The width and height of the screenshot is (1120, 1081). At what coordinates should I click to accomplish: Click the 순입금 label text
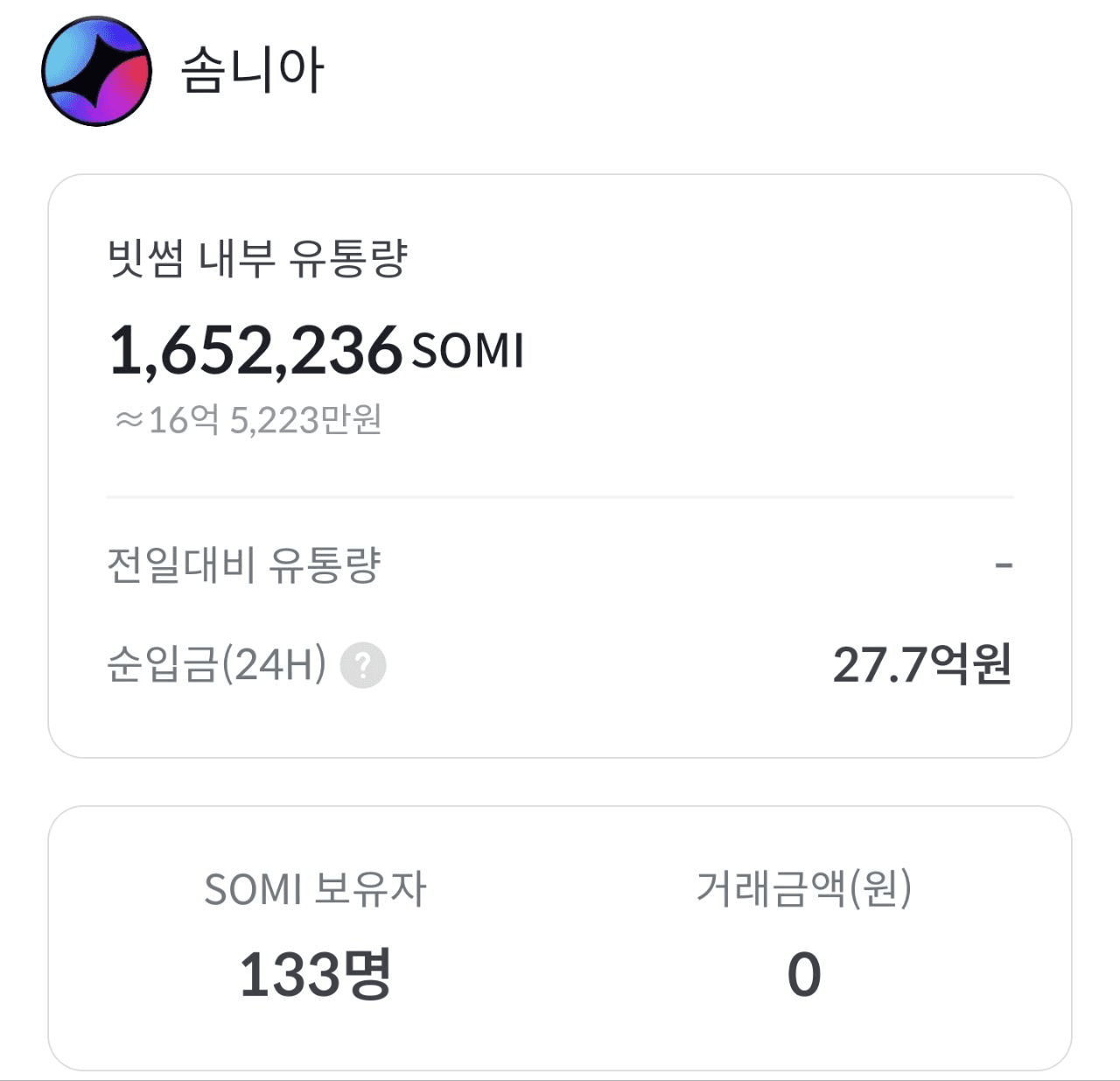pos(161,664)
